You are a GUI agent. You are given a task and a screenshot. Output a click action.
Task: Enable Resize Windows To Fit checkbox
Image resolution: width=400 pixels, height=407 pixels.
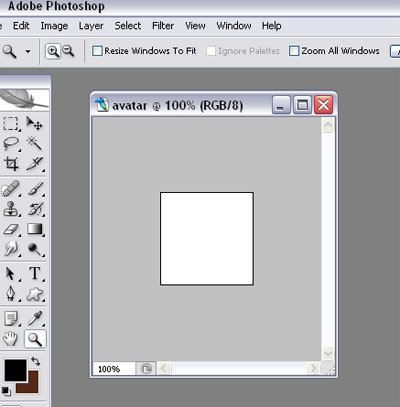[x=97, y=51]
